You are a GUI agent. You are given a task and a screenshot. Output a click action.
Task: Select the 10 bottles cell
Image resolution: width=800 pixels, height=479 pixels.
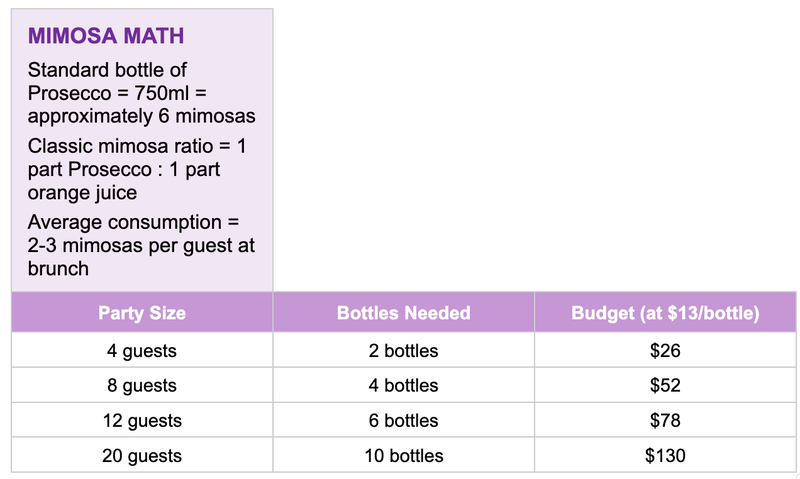[403, 456]
